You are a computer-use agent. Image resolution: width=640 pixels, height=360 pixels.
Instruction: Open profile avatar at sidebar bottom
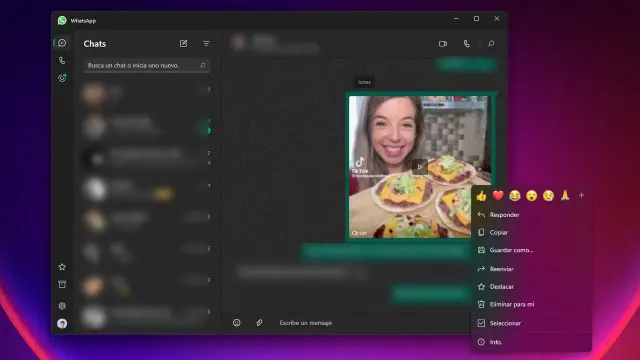coord(62,324)
